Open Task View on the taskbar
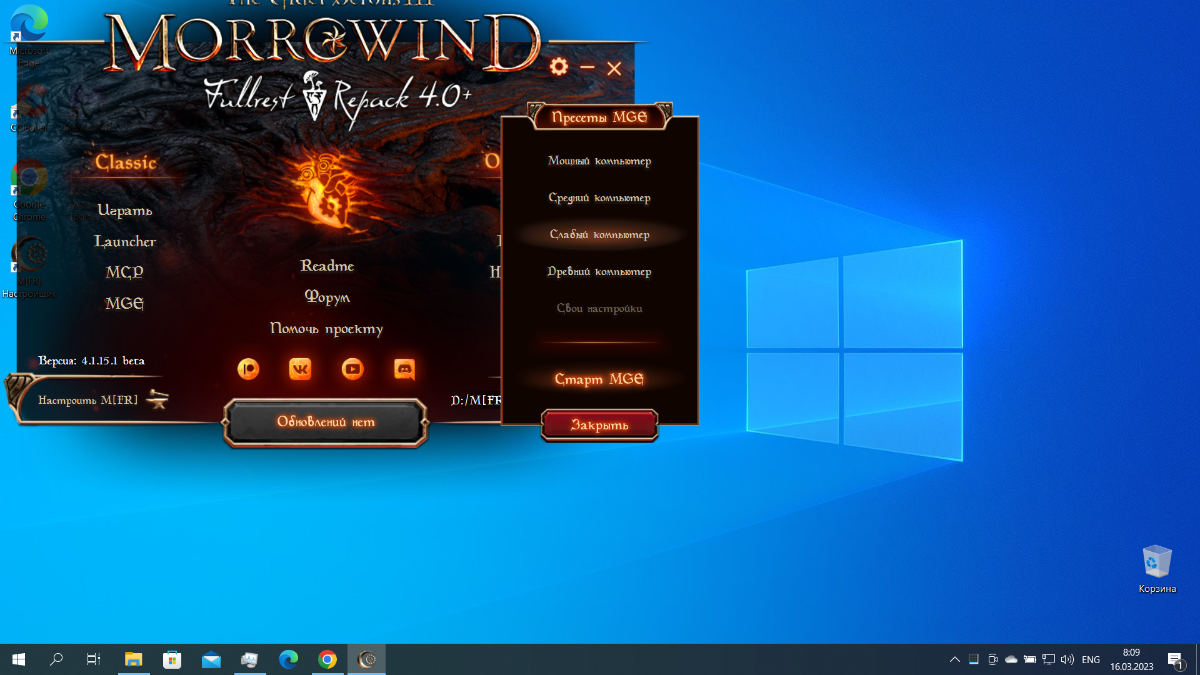Screen dimensions: 1200x675 [94, 659]
